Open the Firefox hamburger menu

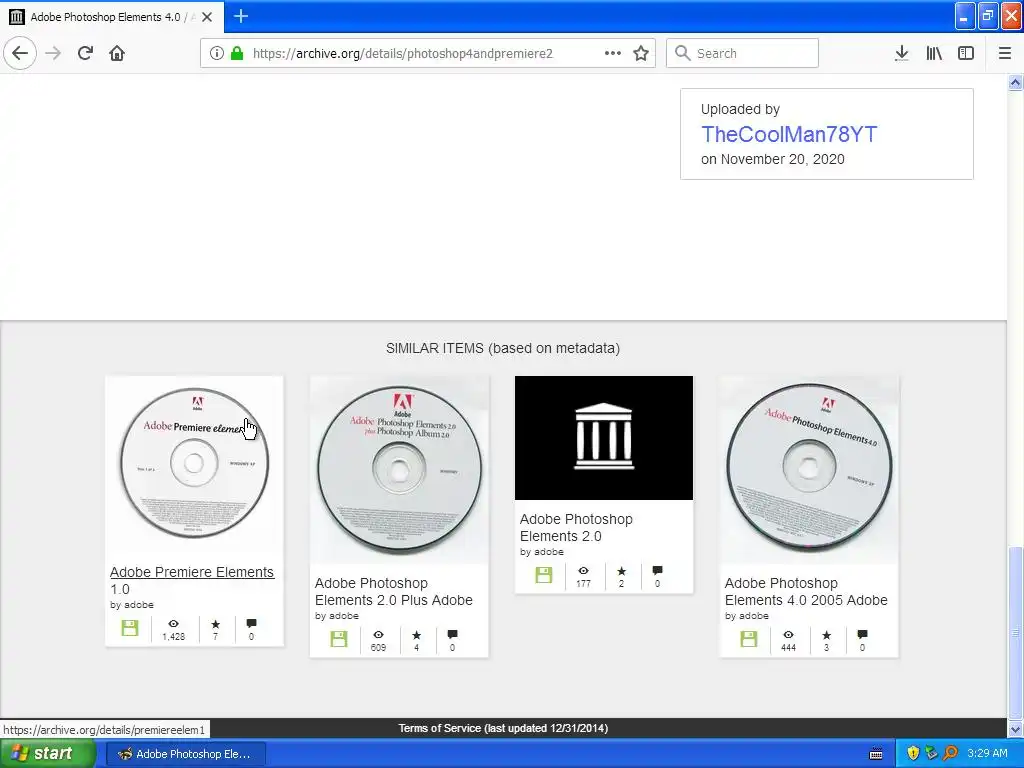tap(1004, 53)
